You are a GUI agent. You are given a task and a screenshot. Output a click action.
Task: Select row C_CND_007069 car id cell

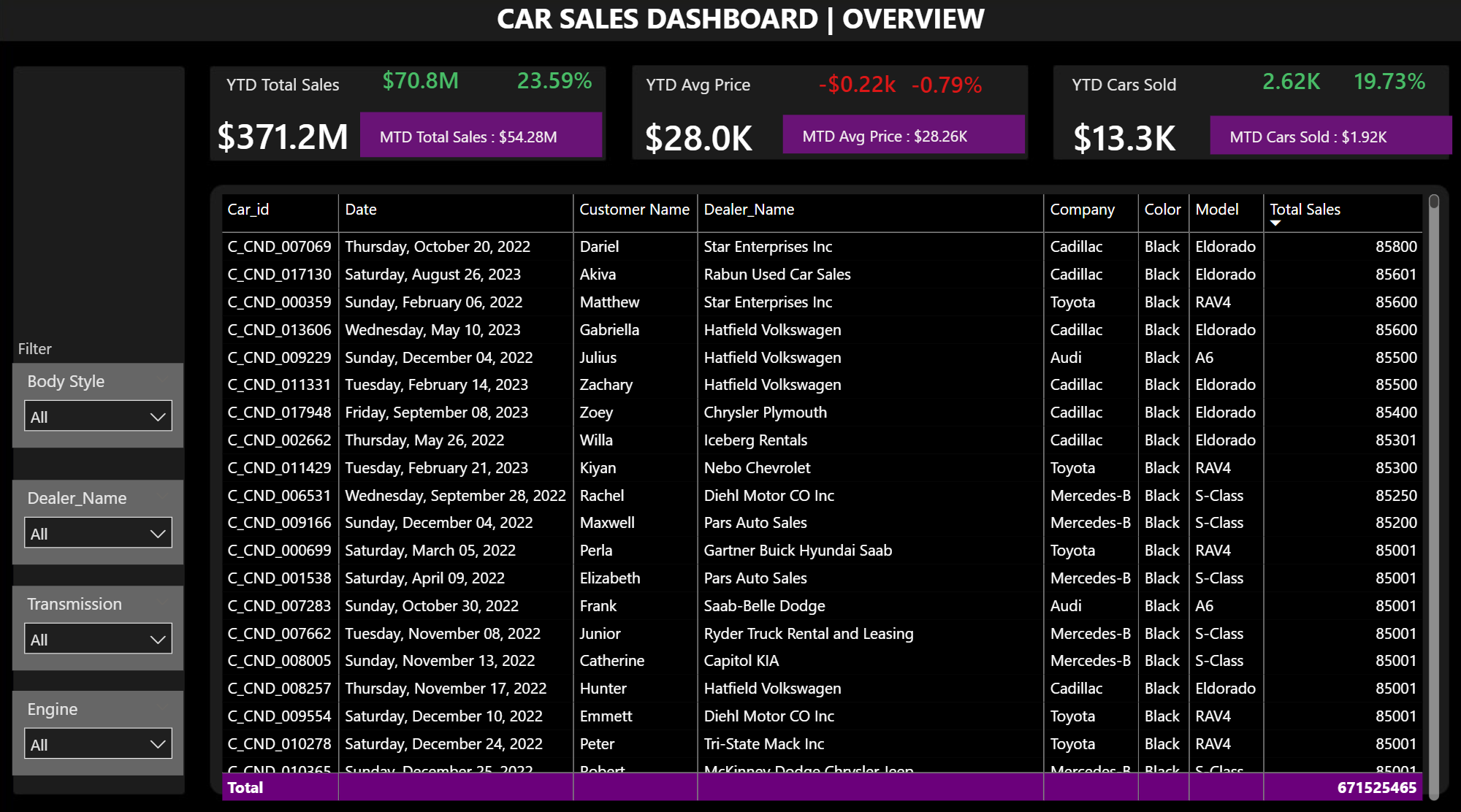(x=279, y=247)
